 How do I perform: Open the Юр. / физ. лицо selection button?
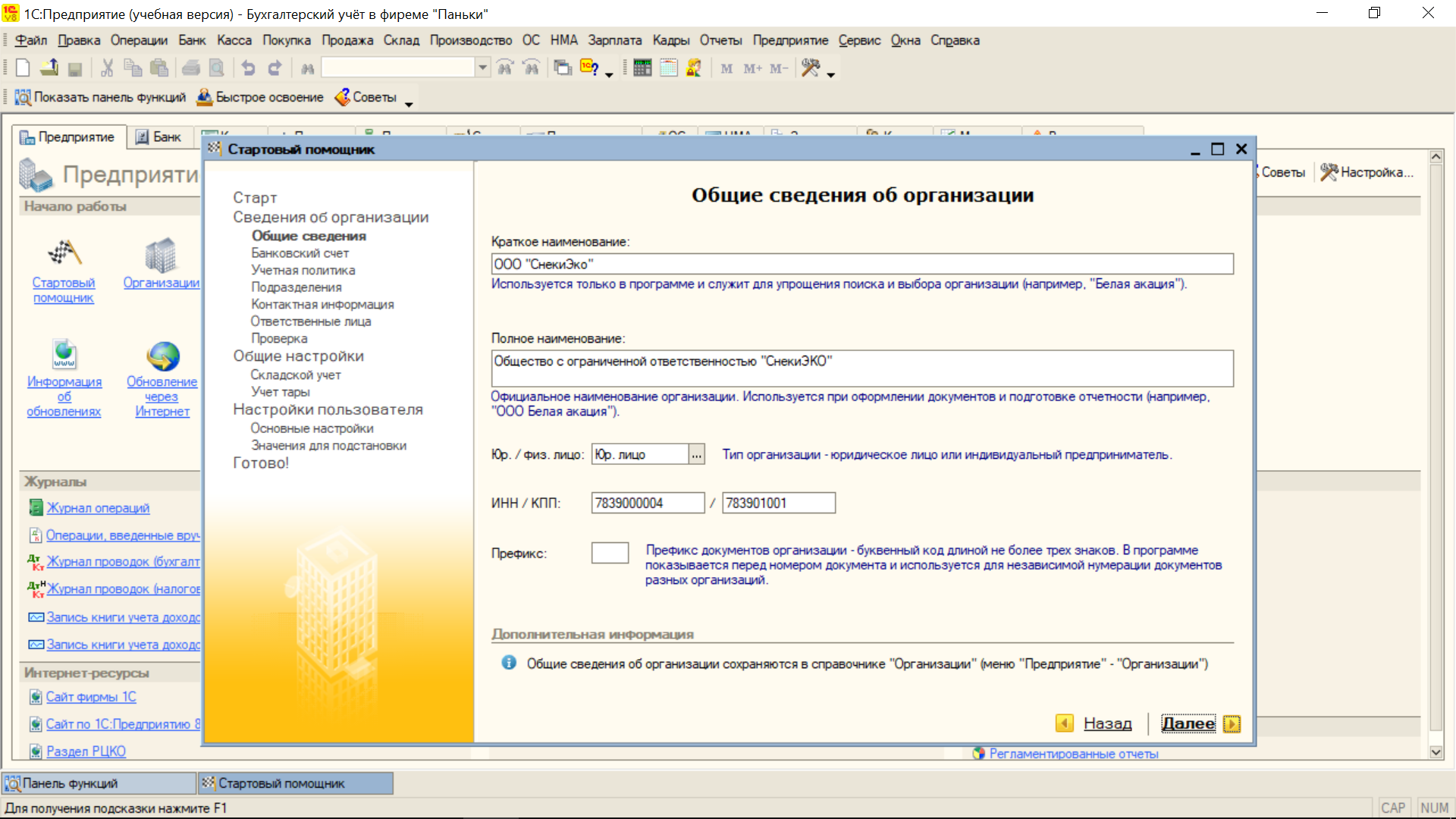[696, 455]
